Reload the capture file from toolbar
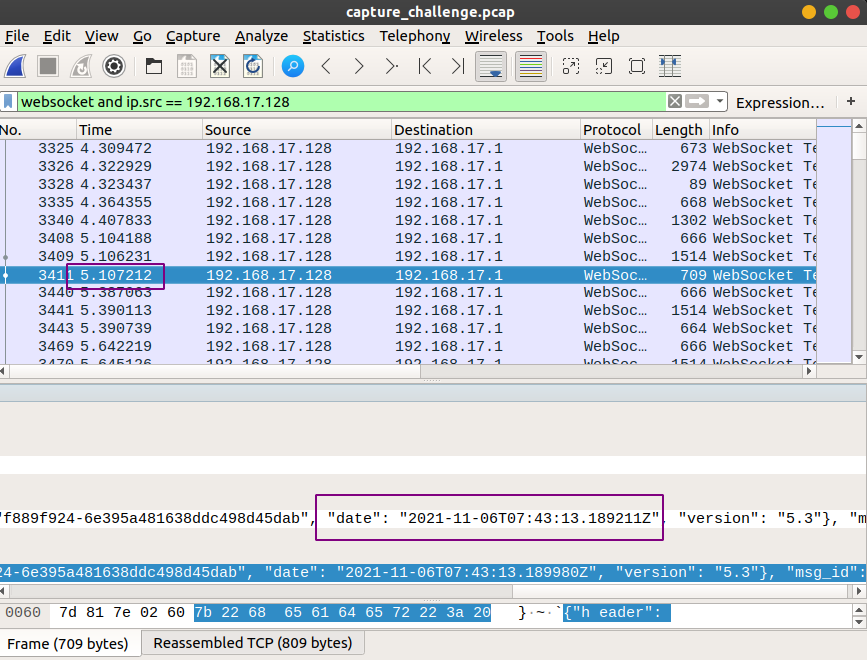This screenshot has height=660, width=867. click(253, 67)
